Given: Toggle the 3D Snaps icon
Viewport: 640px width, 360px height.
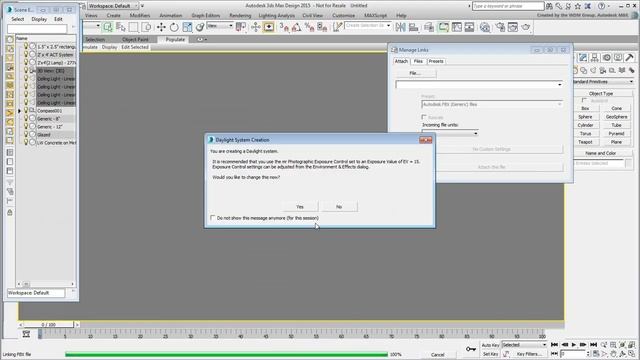Looking at the screenshot, I should click(x=284, y=27).
